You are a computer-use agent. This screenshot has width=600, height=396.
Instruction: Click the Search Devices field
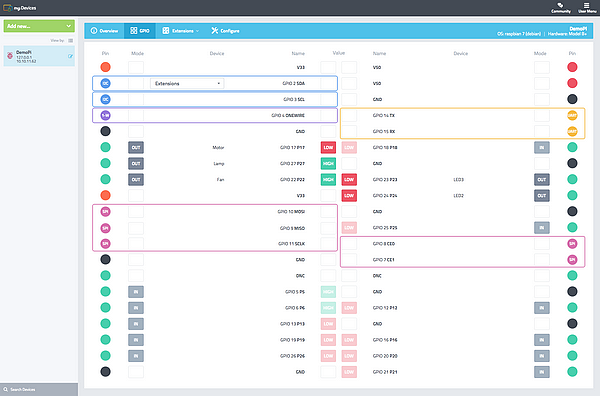[39, 389]
